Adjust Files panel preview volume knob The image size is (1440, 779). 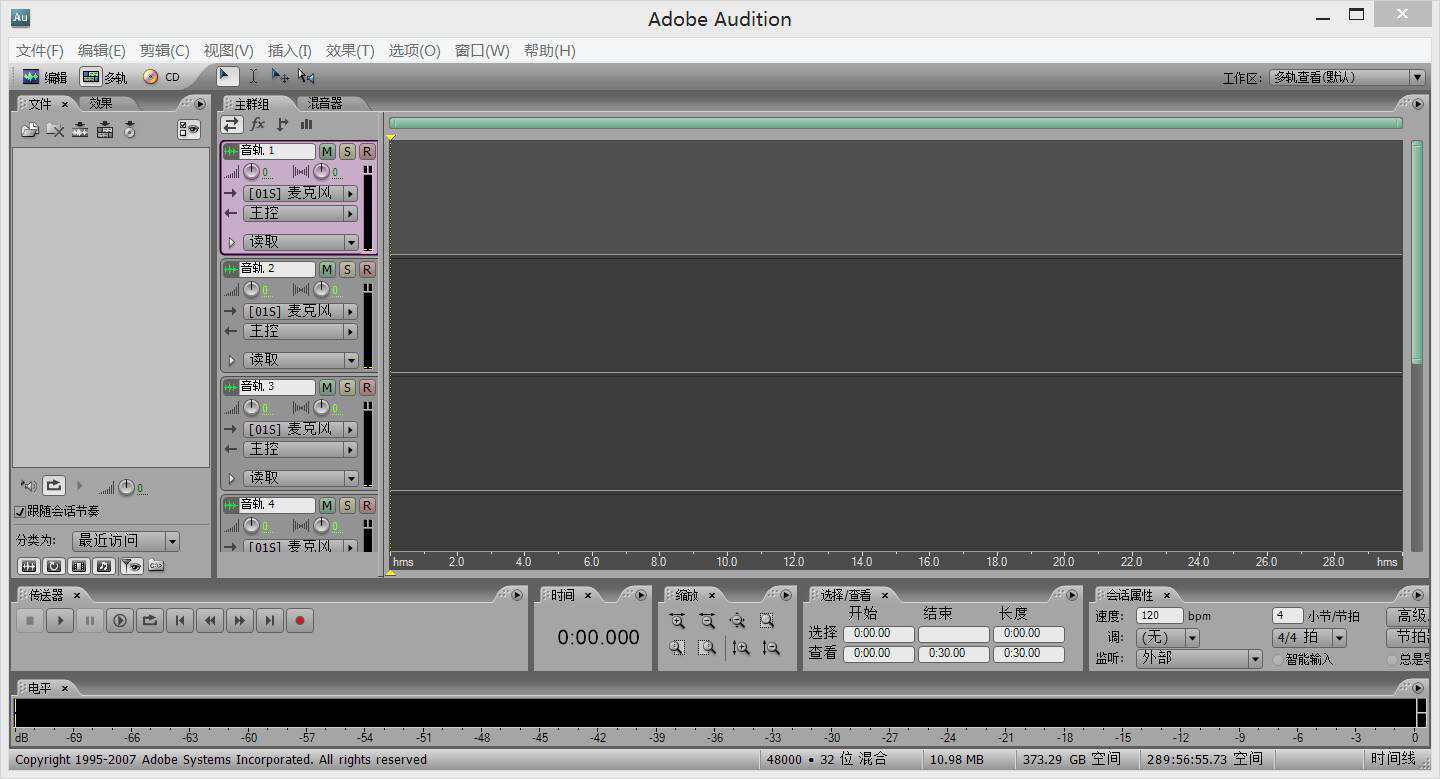pyautogui.click(x=126, y=488)
